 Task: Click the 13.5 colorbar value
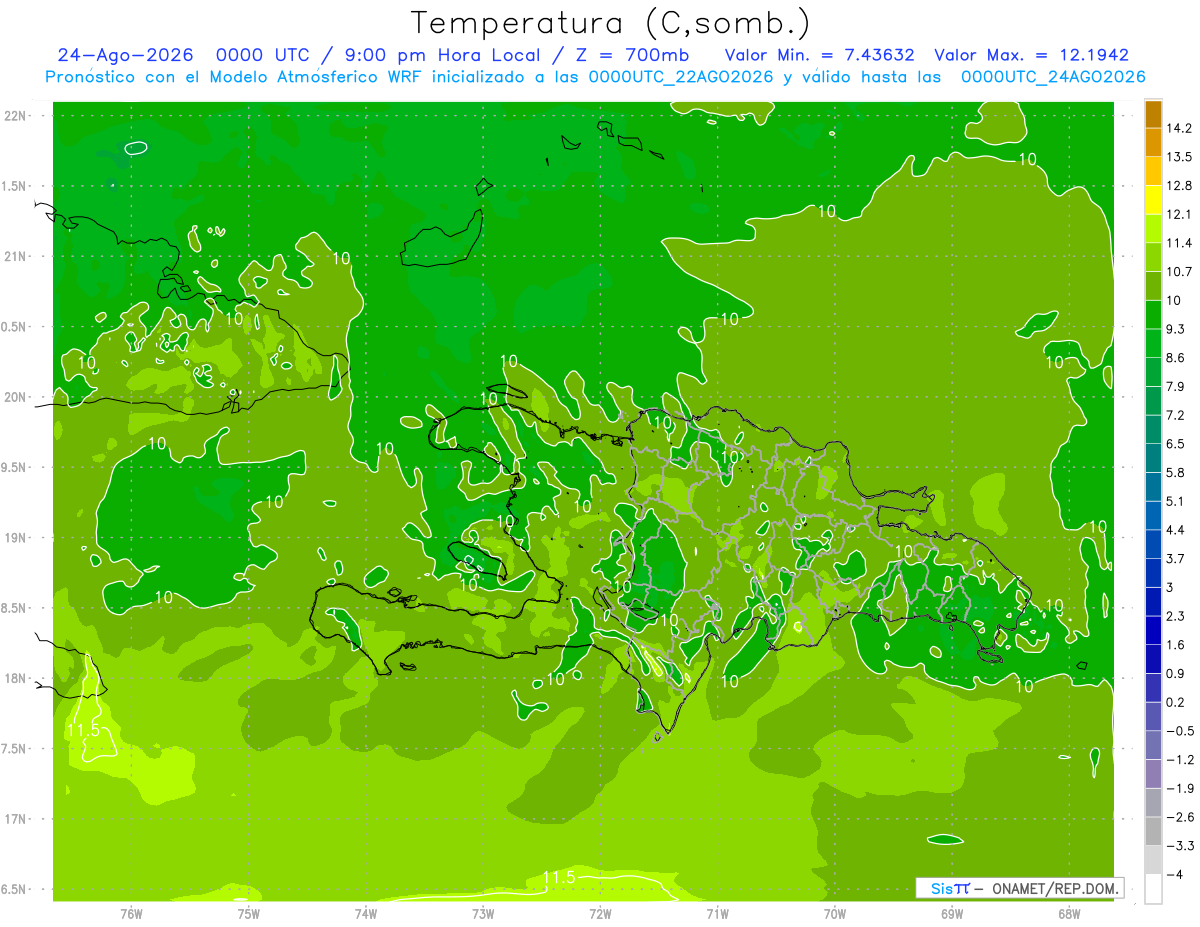(x=1179, y=157)
